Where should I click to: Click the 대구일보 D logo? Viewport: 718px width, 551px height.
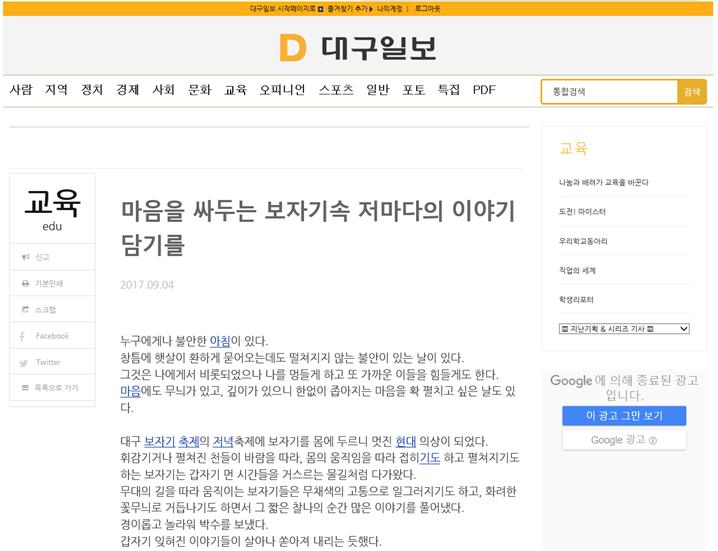292,47
